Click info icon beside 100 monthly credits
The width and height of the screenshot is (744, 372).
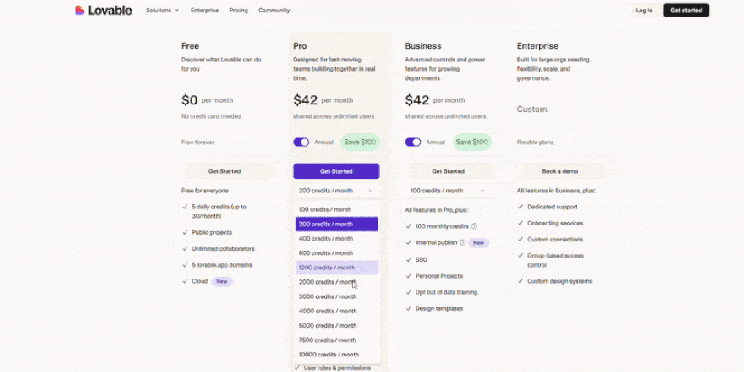[x=474, y=226]
